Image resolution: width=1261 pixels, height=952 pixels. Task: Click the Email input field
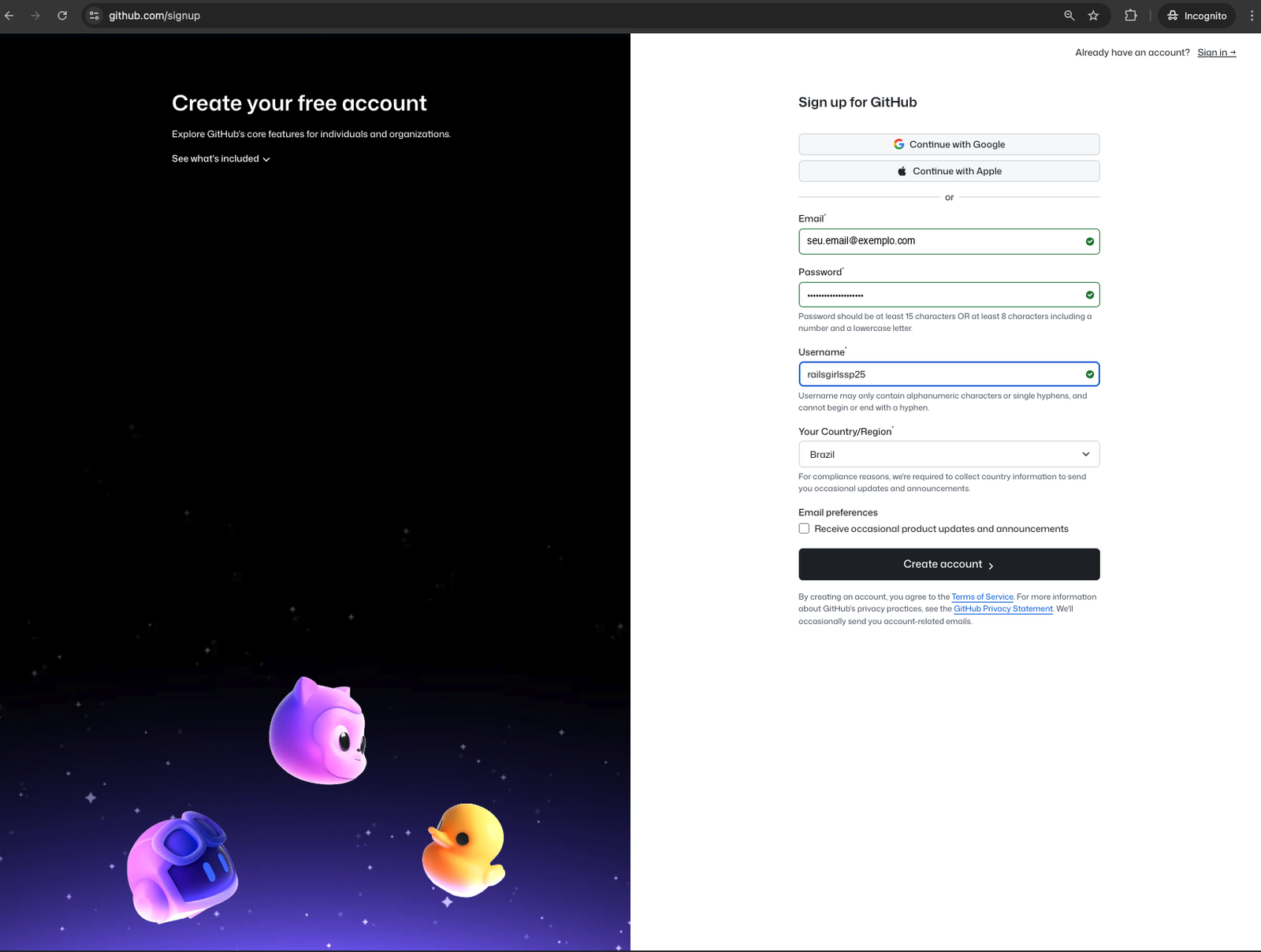(x=949, y=241)
